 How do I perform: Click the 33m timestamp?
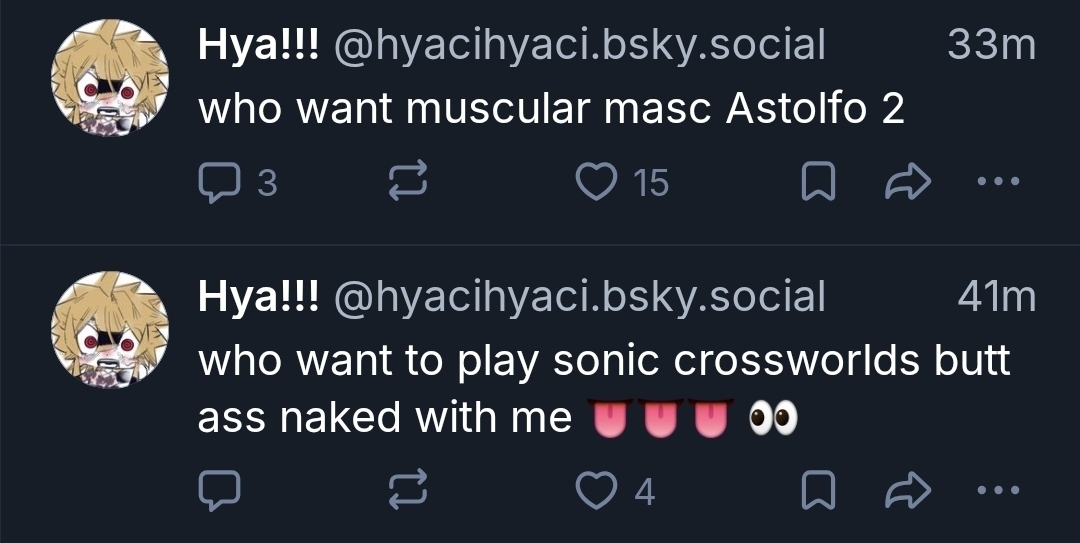click(990, 45)
